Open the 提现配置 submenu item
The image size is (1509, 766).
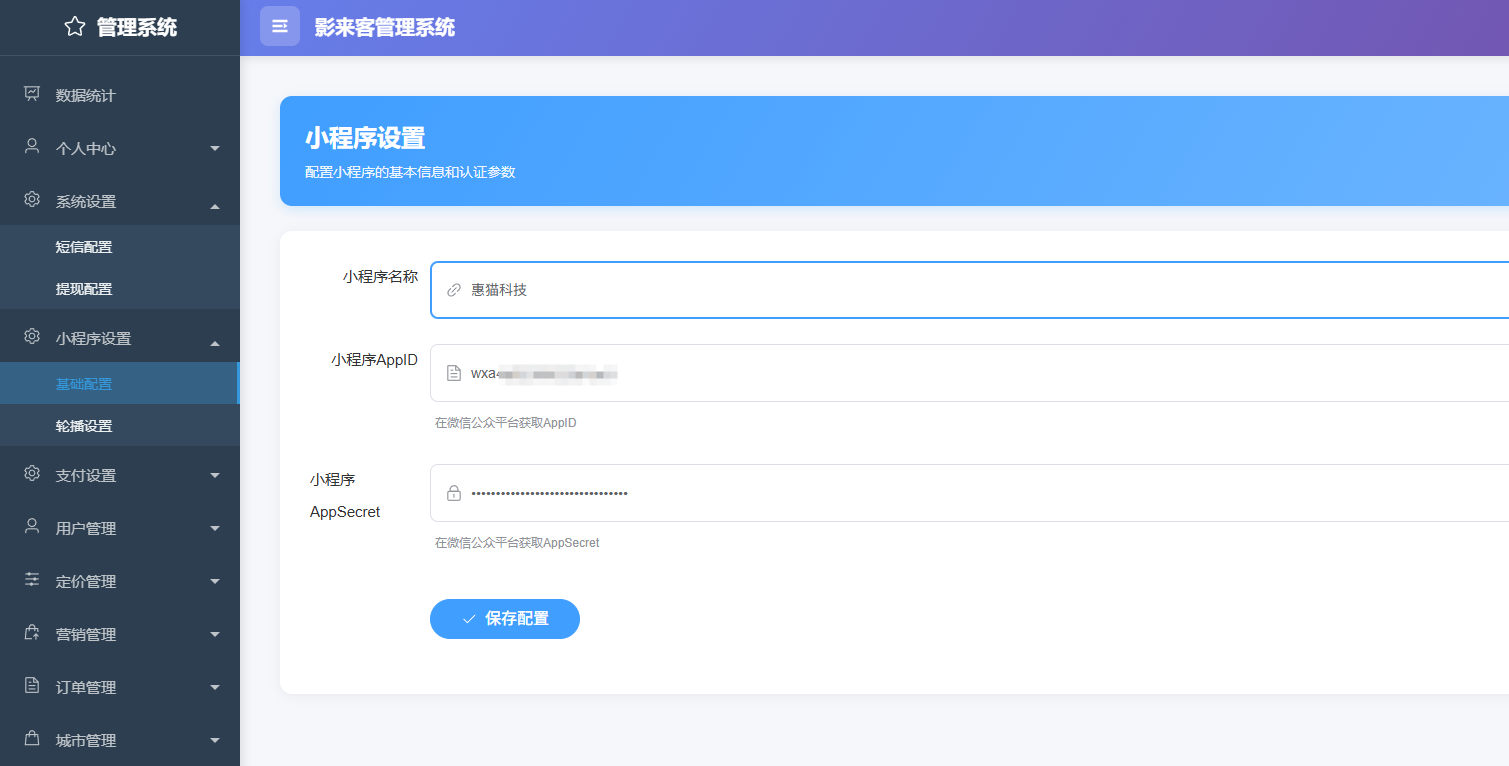[84, 289]
